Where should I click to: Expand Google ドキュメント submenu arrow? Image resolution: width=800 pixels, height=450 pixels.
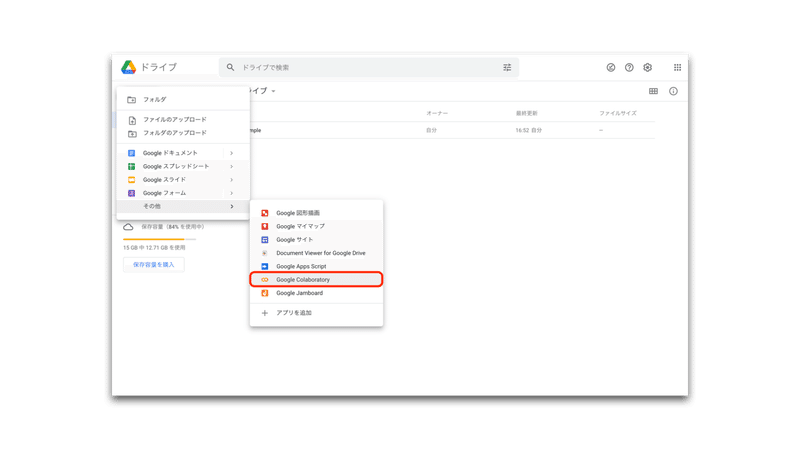tap(232, 153)
